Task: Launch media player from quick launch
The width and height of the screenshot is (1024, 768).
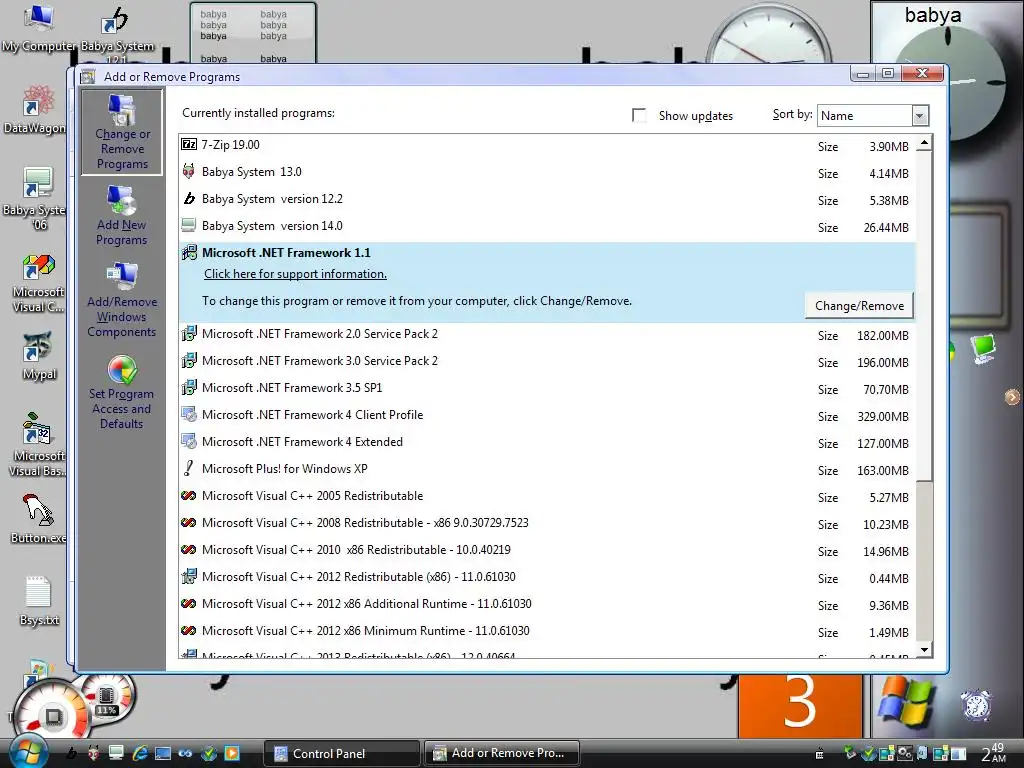Action: coord(232,753)
